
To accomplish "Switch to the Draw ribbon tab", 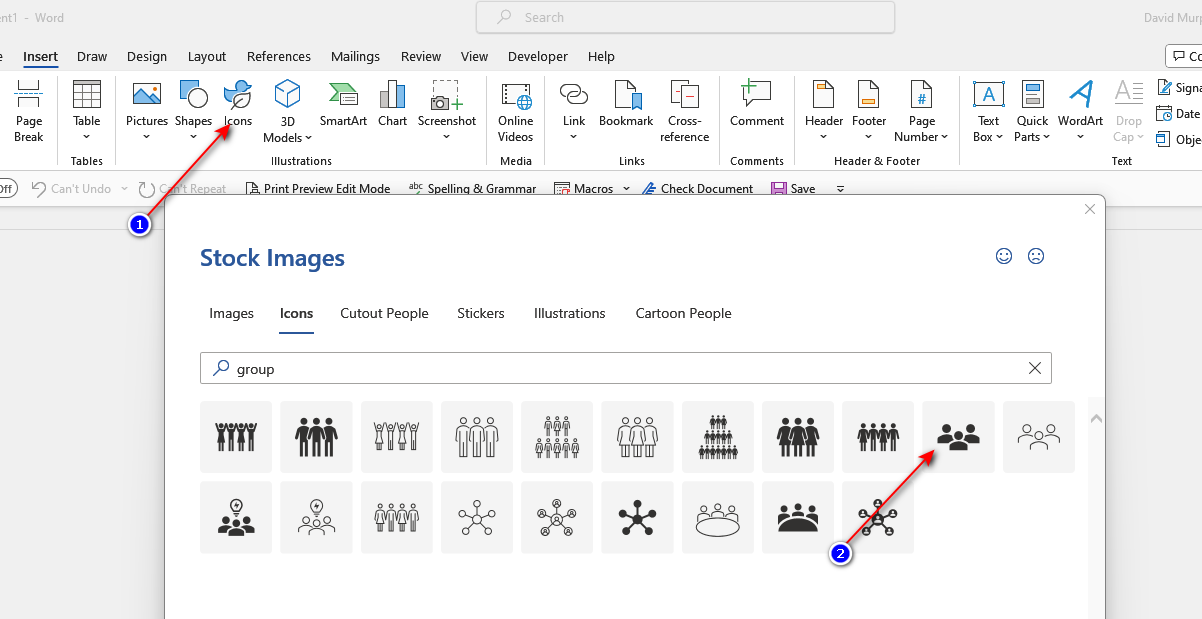I will coord(92,56).
